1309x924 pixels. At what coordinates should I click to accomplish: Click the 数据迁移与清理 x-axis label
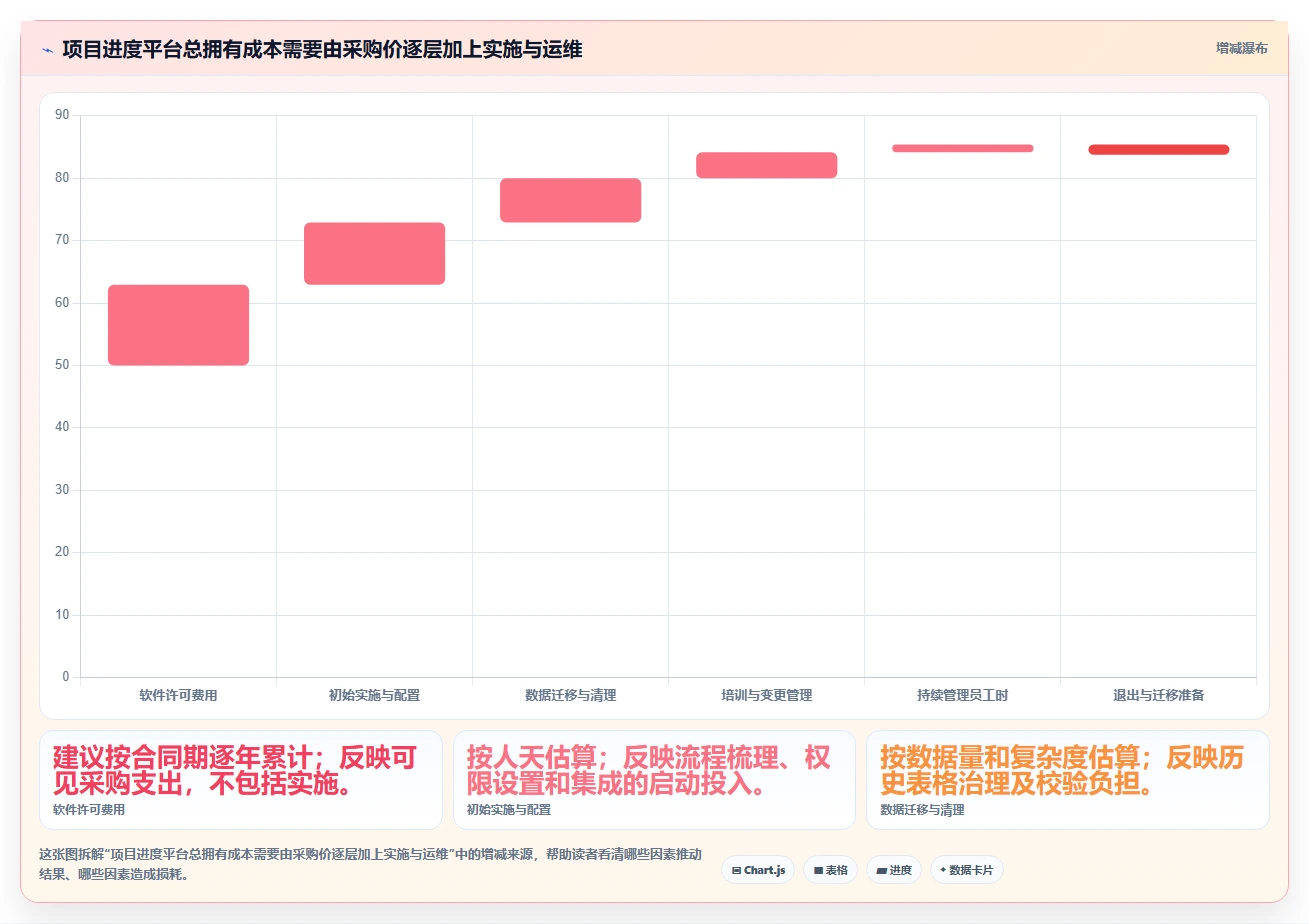tap(570, 695)
